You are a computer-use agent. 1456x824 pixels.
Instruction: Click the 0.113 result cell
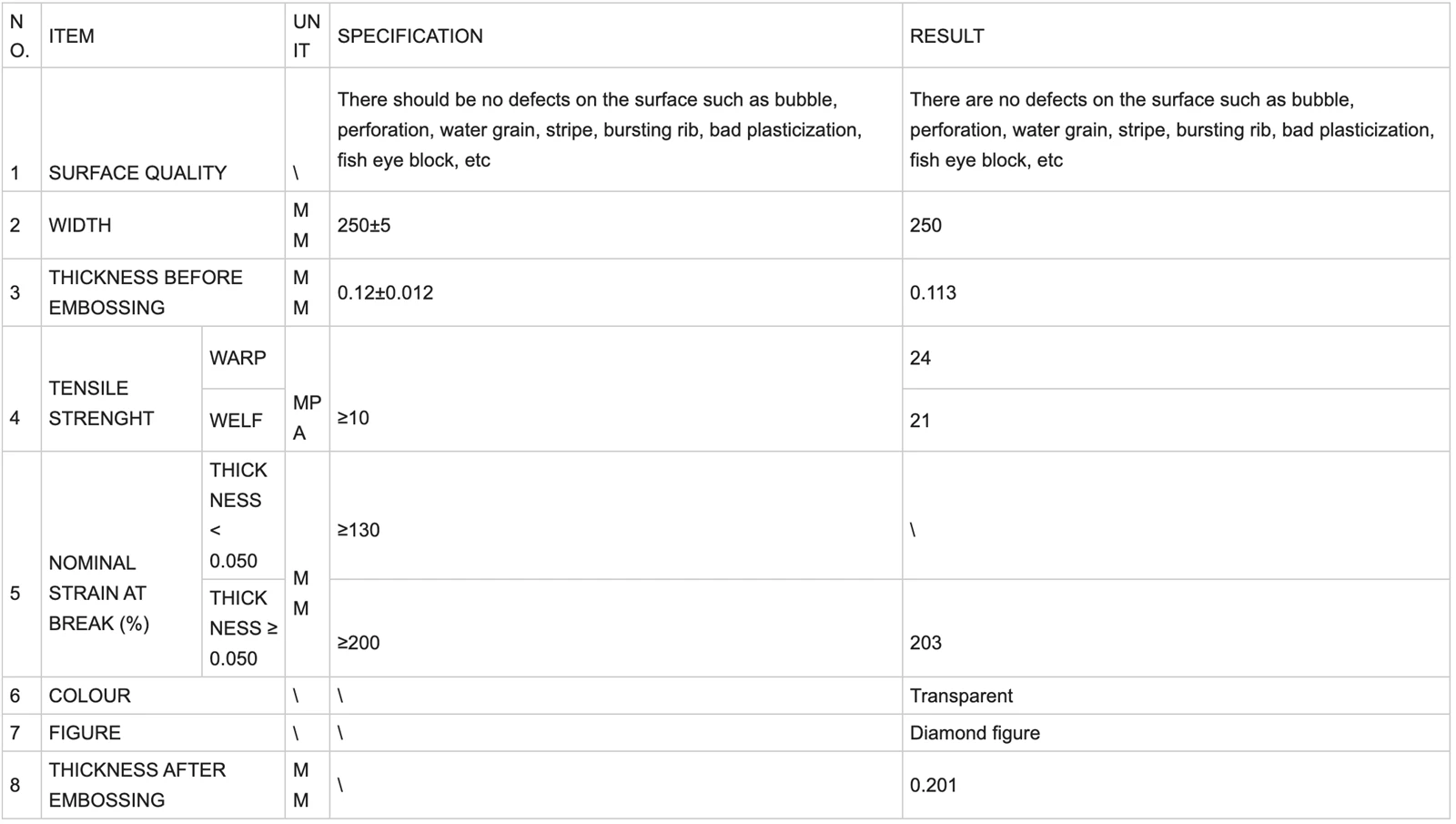point(1176,292)
